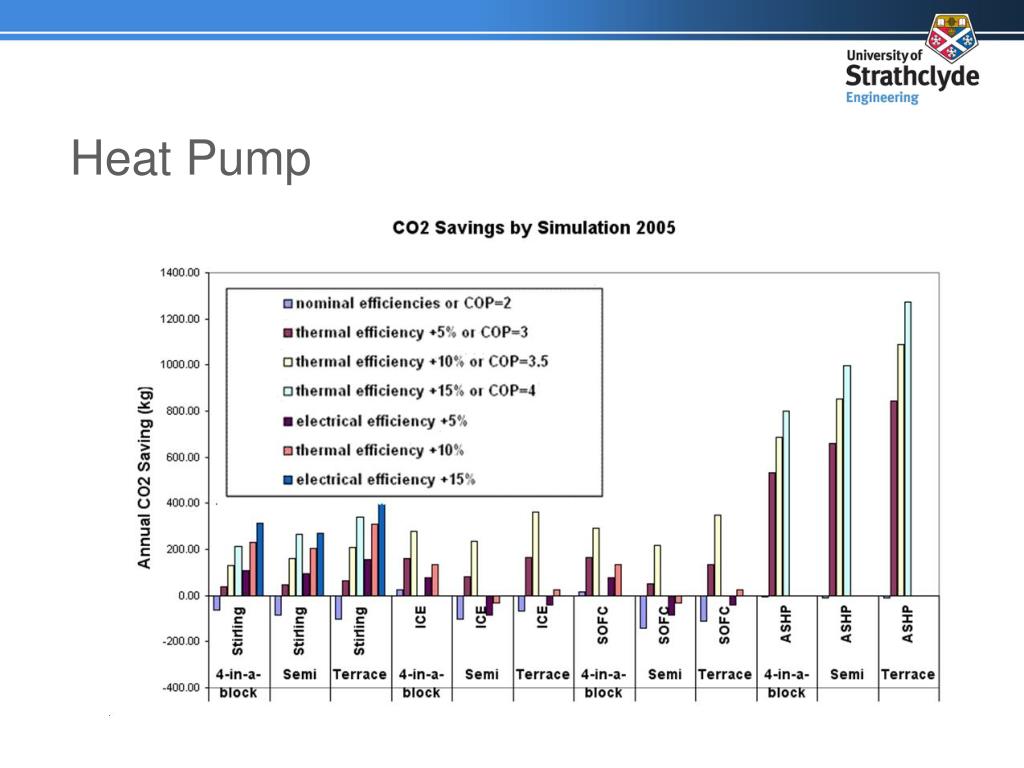Click the y-axis value 600.00
The height and width of the screenshot is (768, 1024).
pos(182,458)
